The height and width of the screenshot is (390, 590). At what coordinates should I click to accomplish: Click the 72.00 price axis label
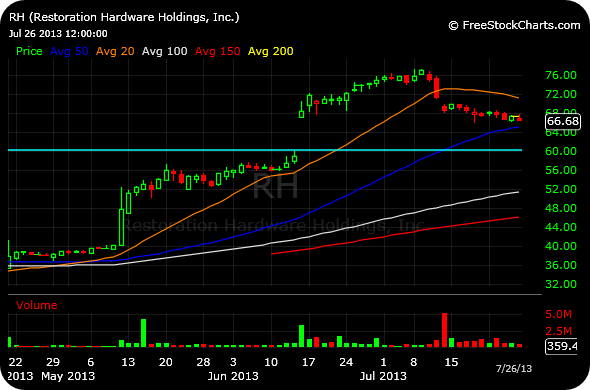tap(561, 94)
